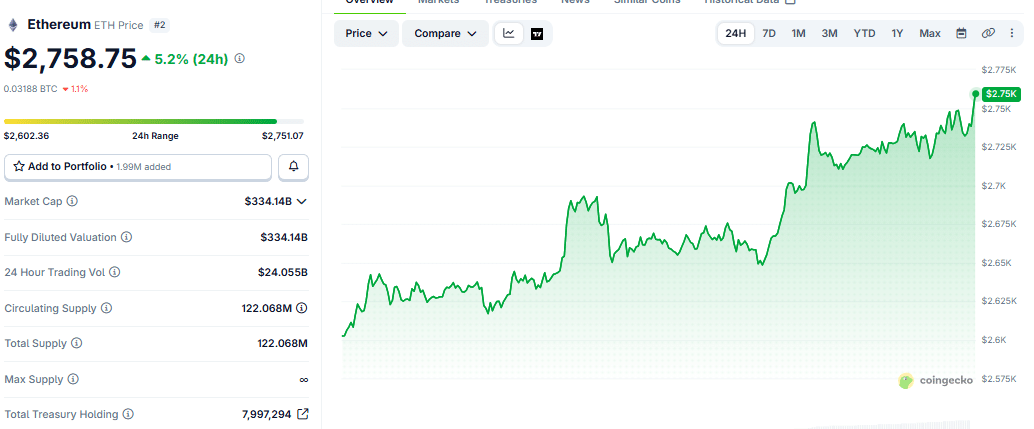Viewport: 1034px width, 429px height.
Task: Select the 3M time range
Action: click(x=830, y=34)
